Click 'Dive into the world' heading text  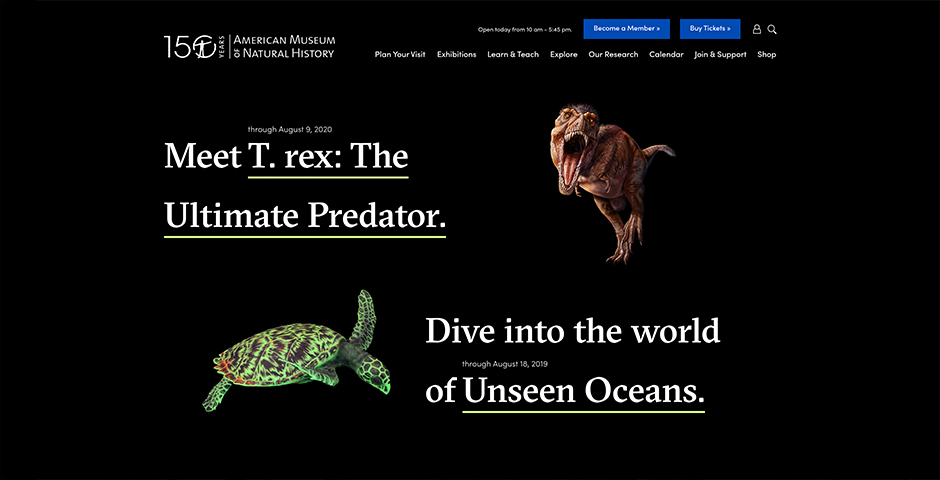[x=573, y=331]
